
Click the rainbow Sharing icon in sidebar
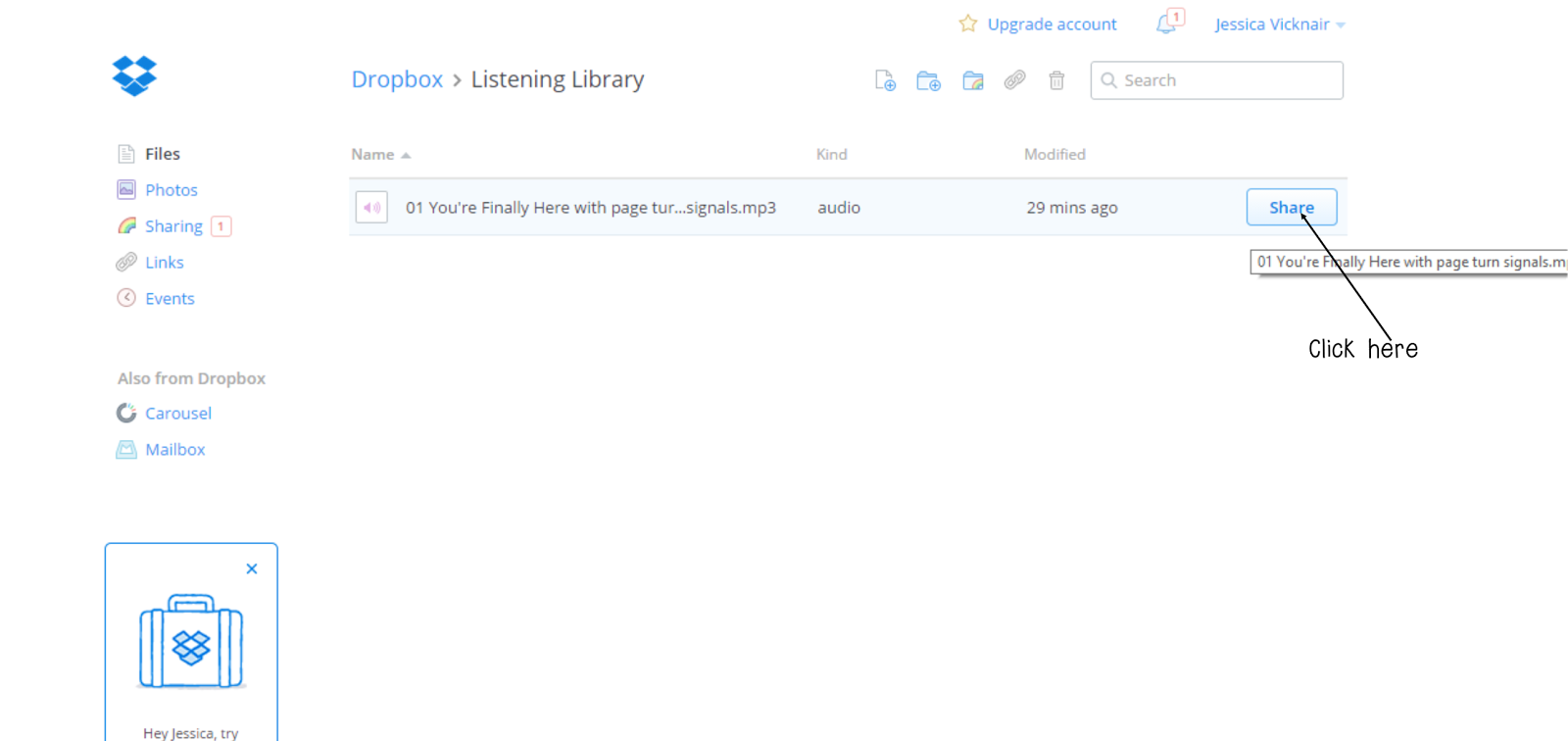[126, 226]
